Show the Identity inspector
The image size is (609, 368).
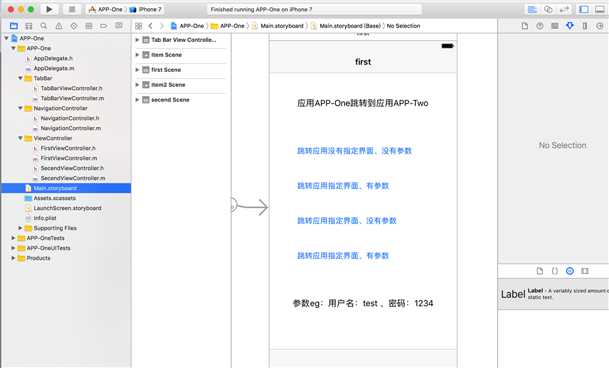[555, 26]
